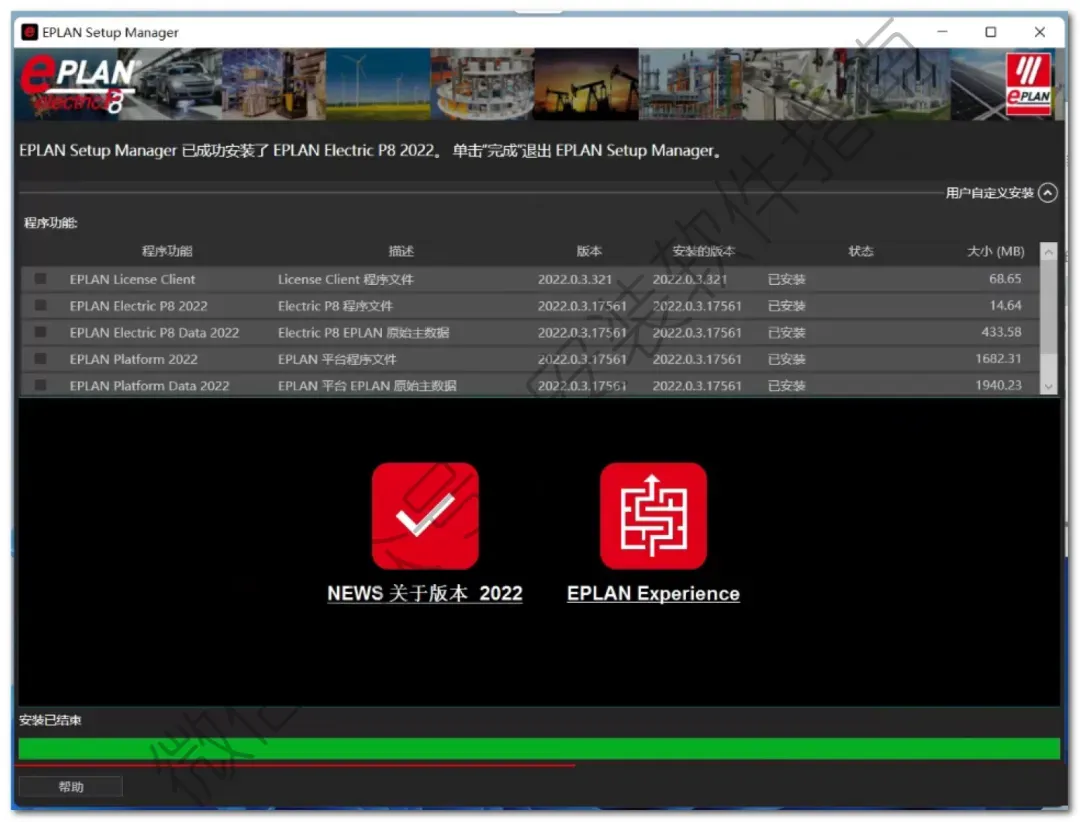
Task: Click scrollbar up arrow in feature list
Action: pos(1048,252)
